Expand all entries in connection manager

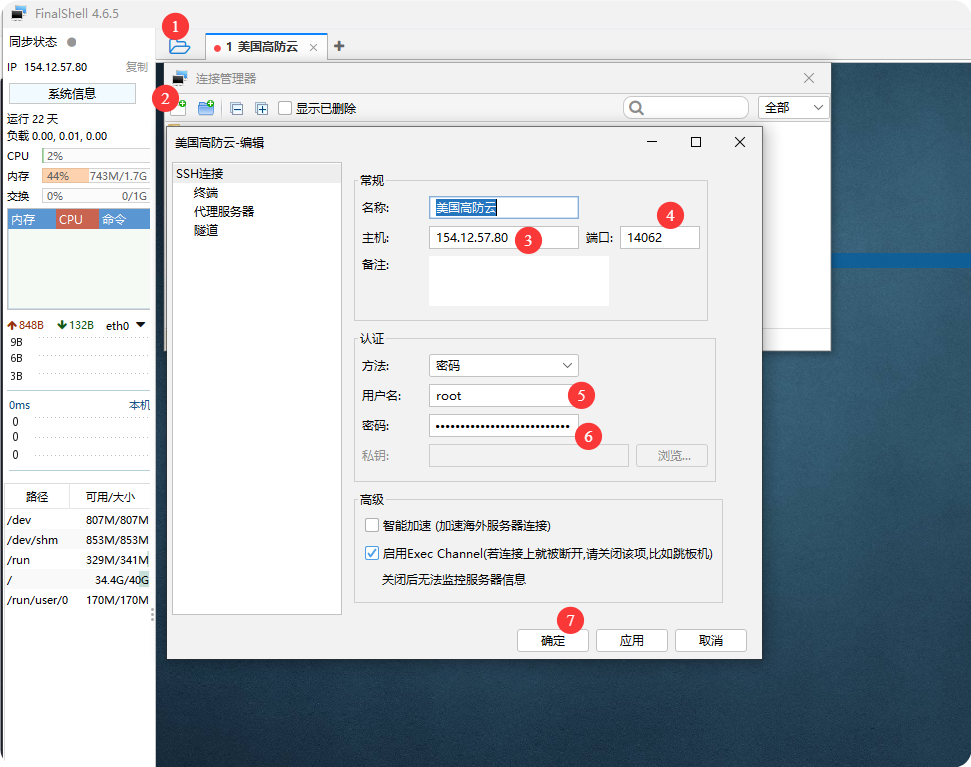pyautogui.click(x=262, y=109)
